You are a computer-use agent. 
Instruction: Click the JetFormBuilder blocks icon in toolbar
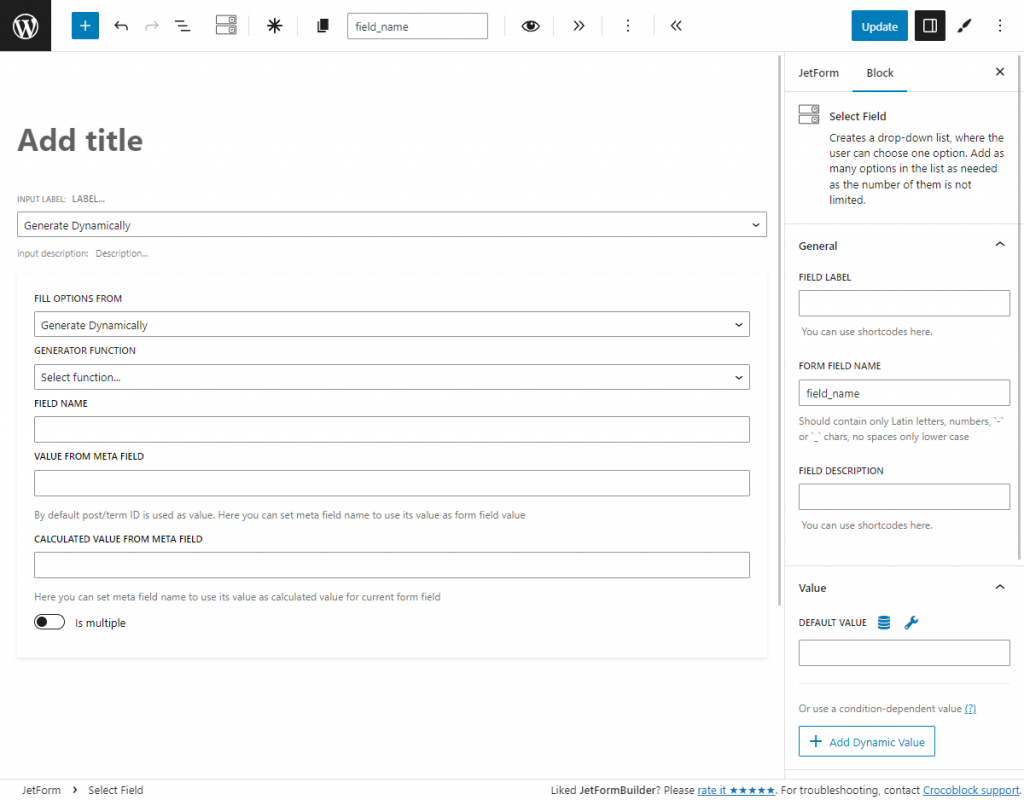pyautogui.click(x=225, y=25)
